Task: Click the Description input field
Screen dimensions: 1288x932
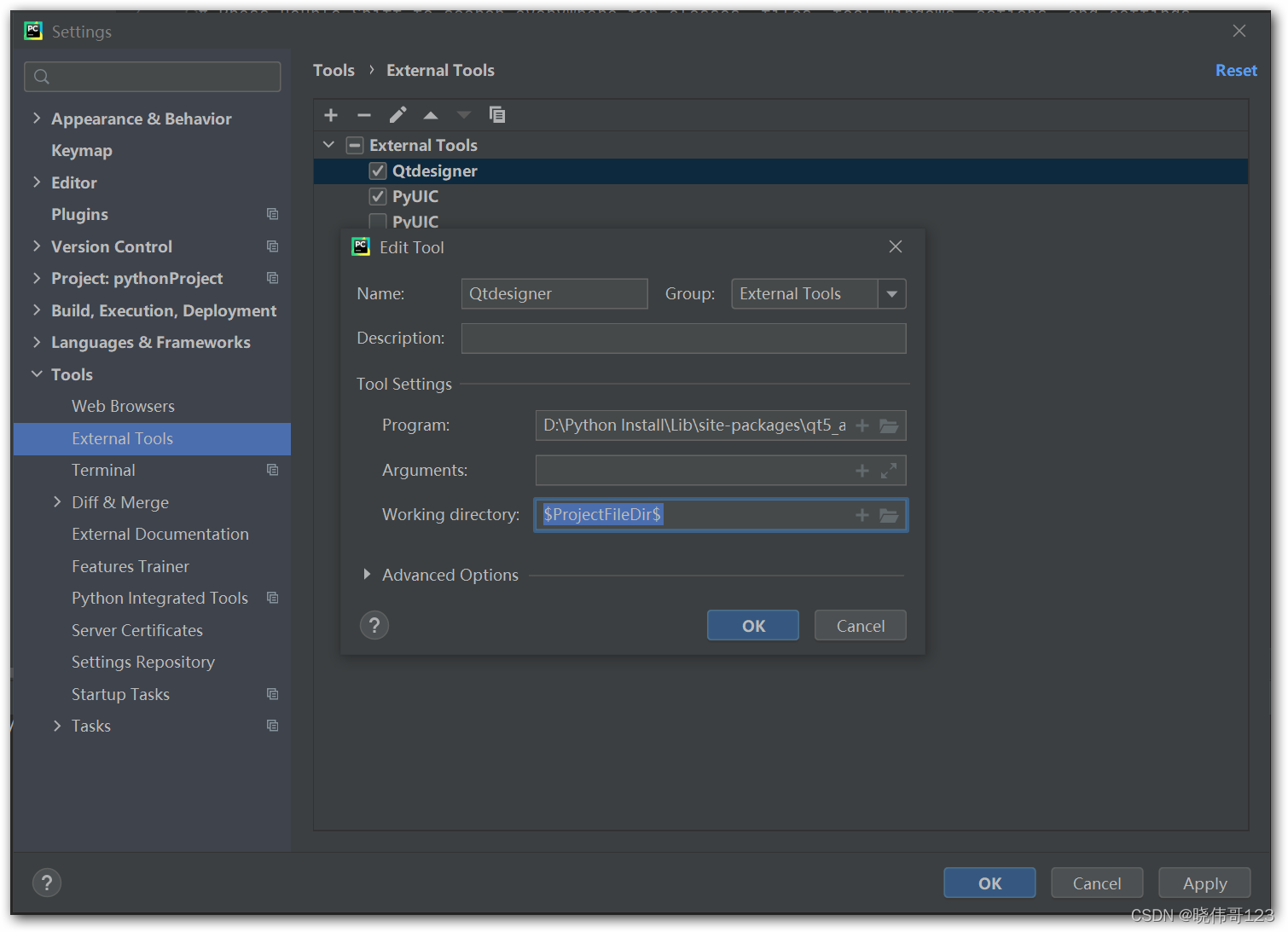Action: pyautogui.click(x=683, y=339)
